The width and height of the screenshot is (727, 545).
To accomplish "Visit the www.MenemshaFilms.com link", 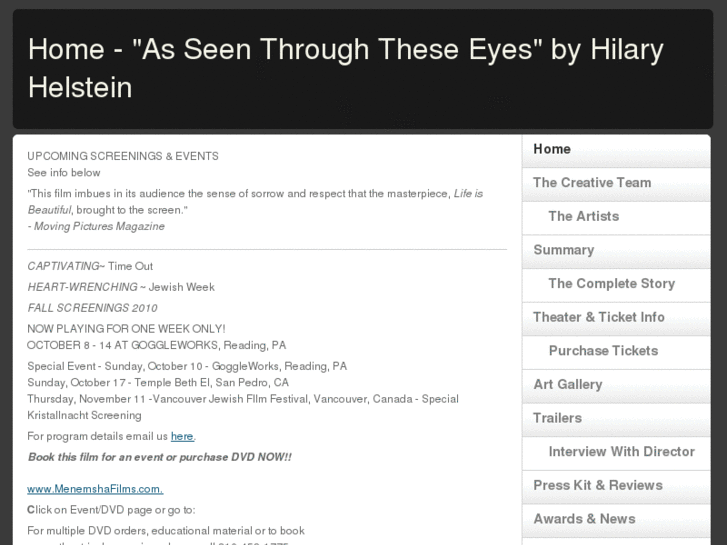I will 95,489.
